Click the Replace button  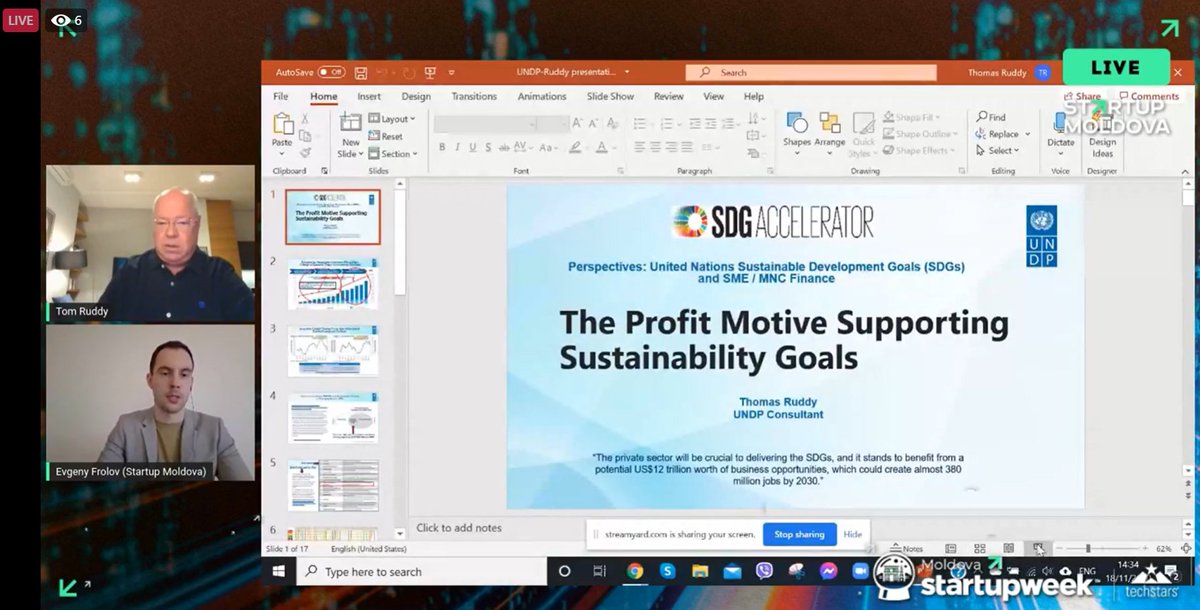[998, 134]
